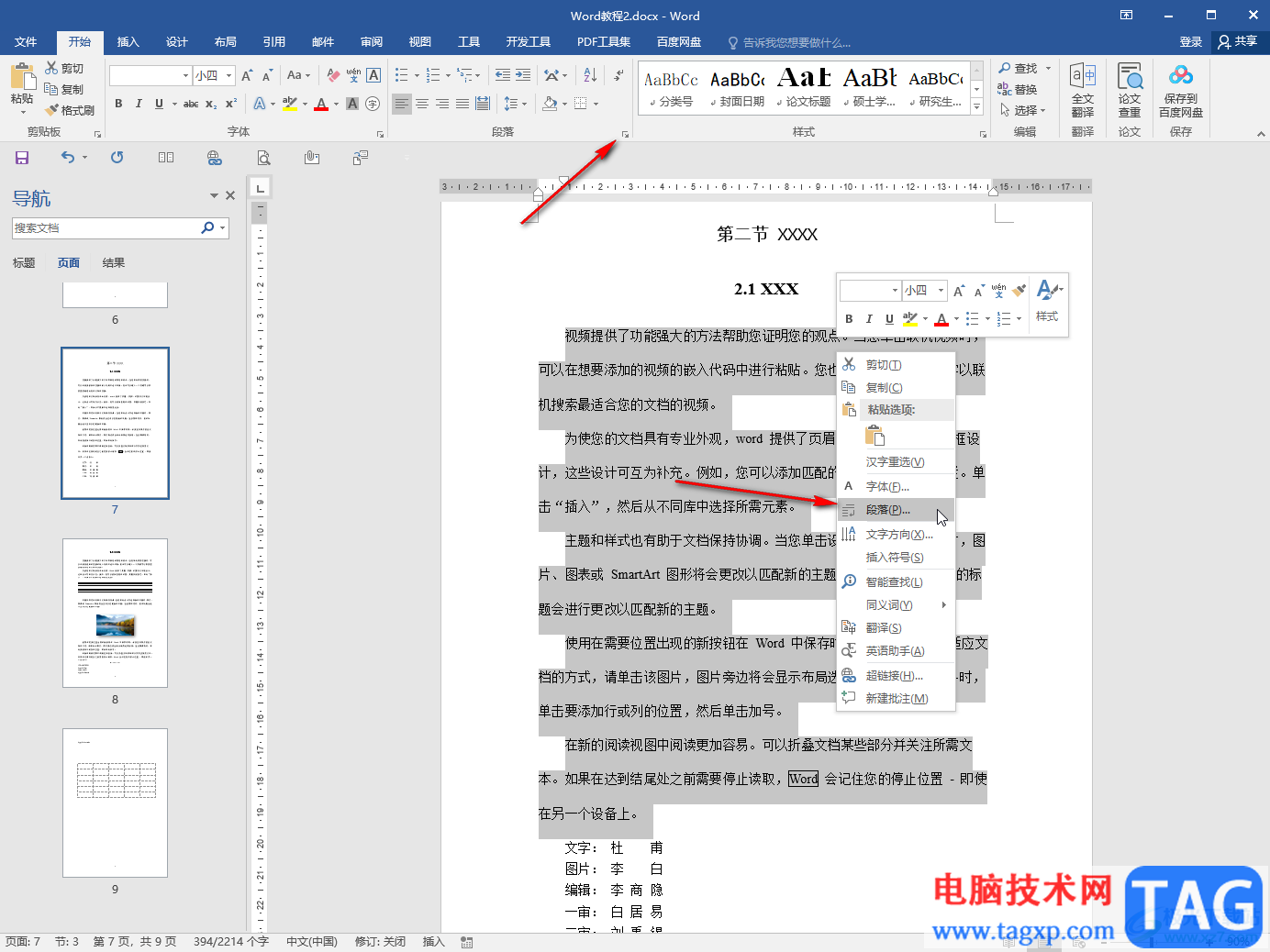Collapse the ribbon with the chevron
This screenshot has width=1270, height=952.
[1261, 134]
